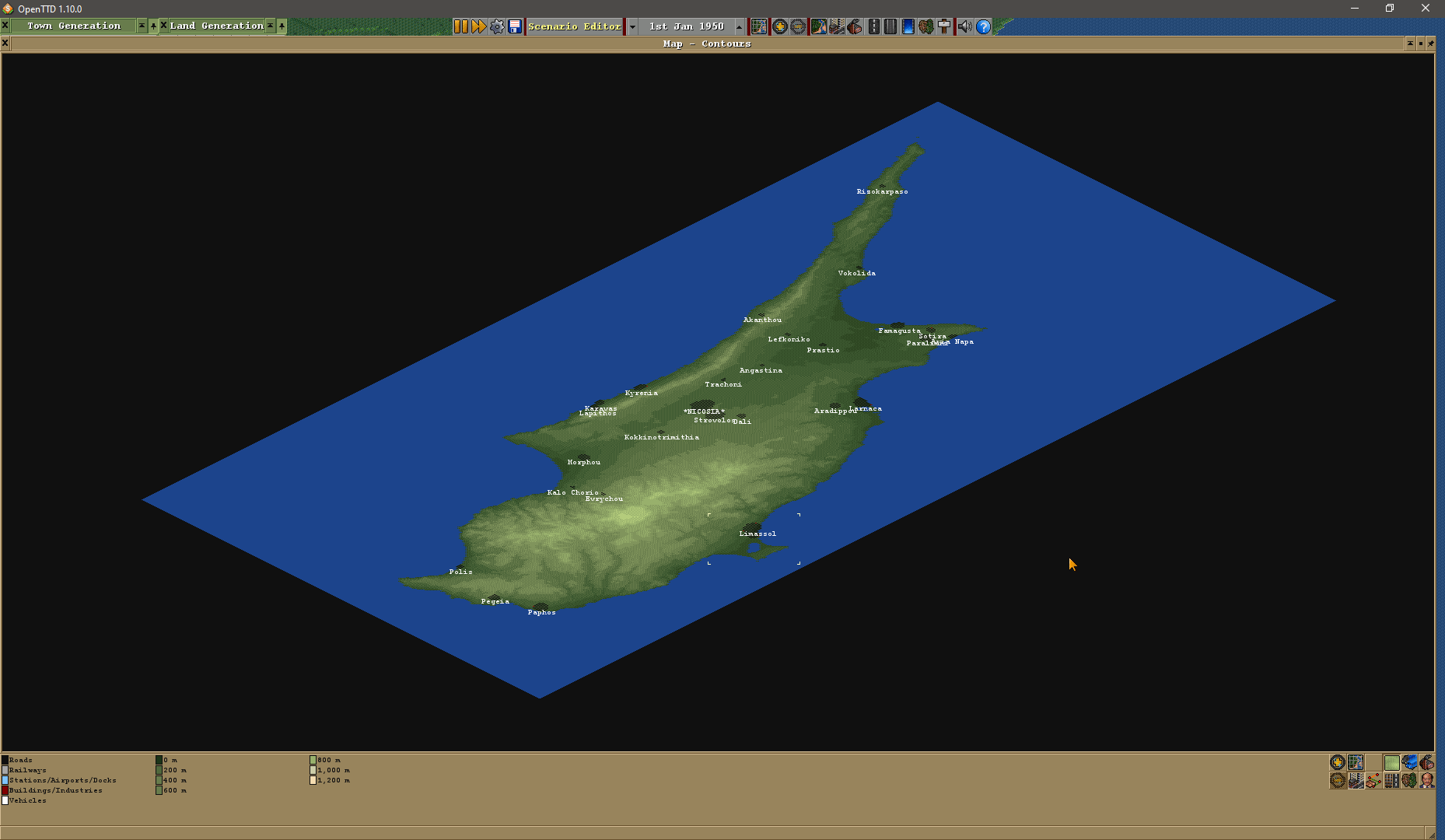The height and width of the screenshot is (840, 1445).
Task: Move the start date forward one year
Action: point(740,26)
